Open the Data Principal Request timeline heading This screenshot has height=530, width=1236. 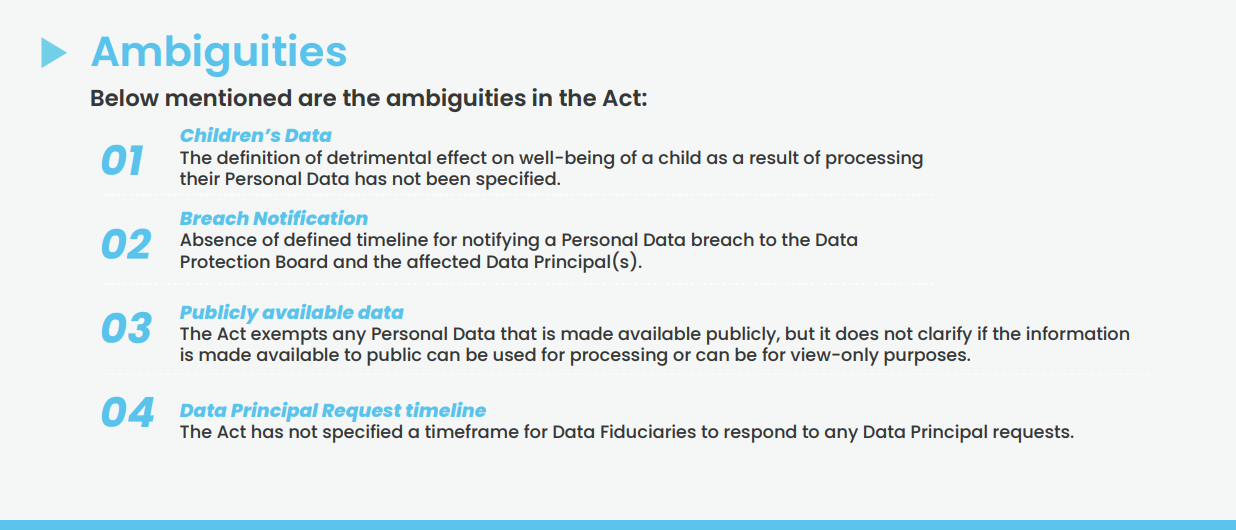pyautogui.click(x=333, y=410)
